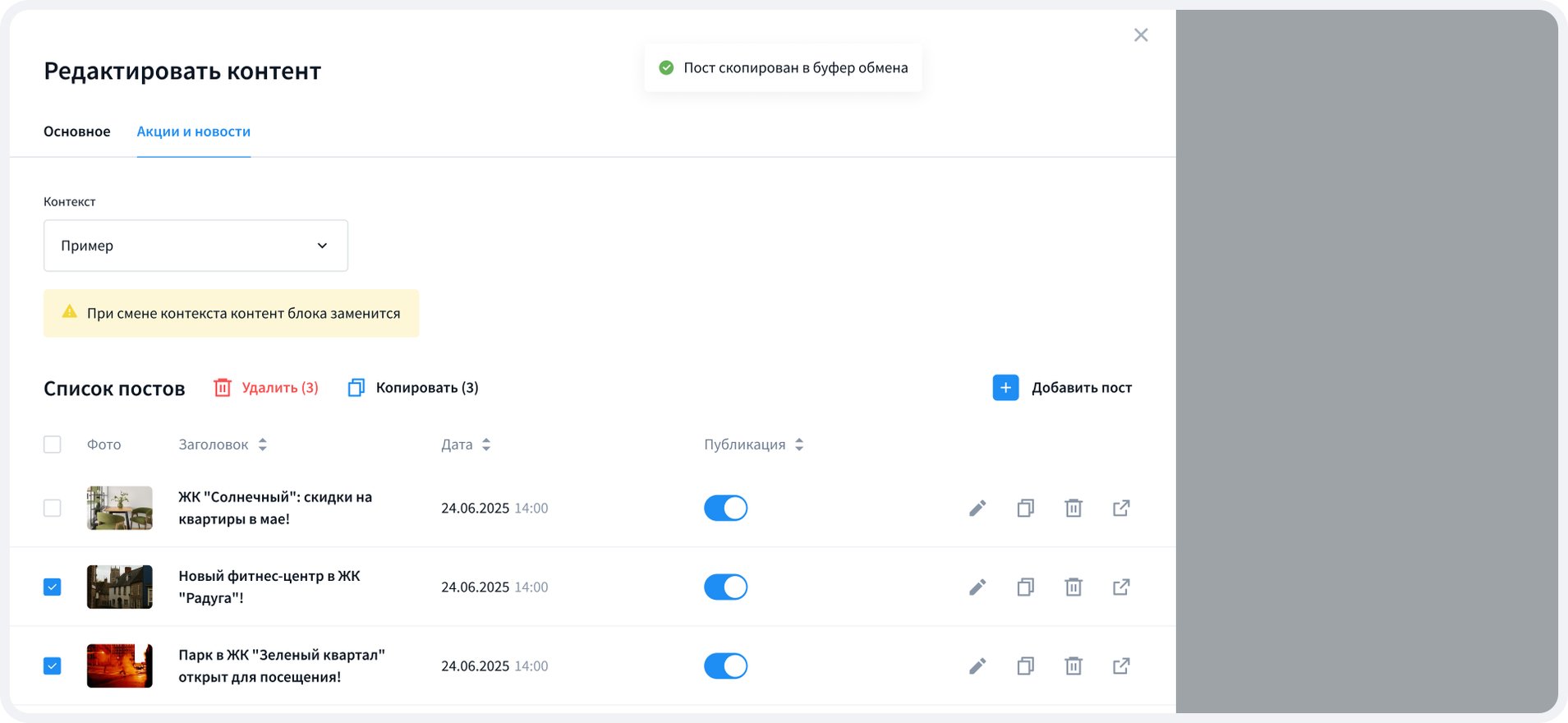The width and height of the screenshot is (1568, 723).
Task: Open the Контекст dropdown showing Пример
Action: (x=195, y=246)
